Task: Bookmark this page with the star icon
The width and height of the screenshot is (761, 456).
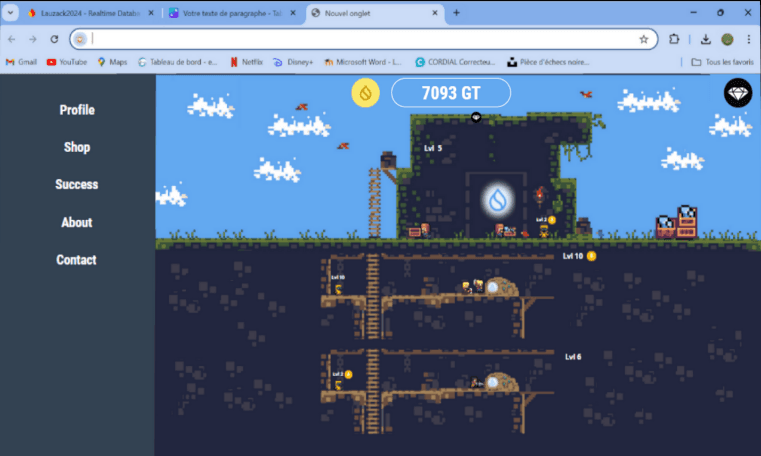Action: pyautogui.click(x=644, y=39)
